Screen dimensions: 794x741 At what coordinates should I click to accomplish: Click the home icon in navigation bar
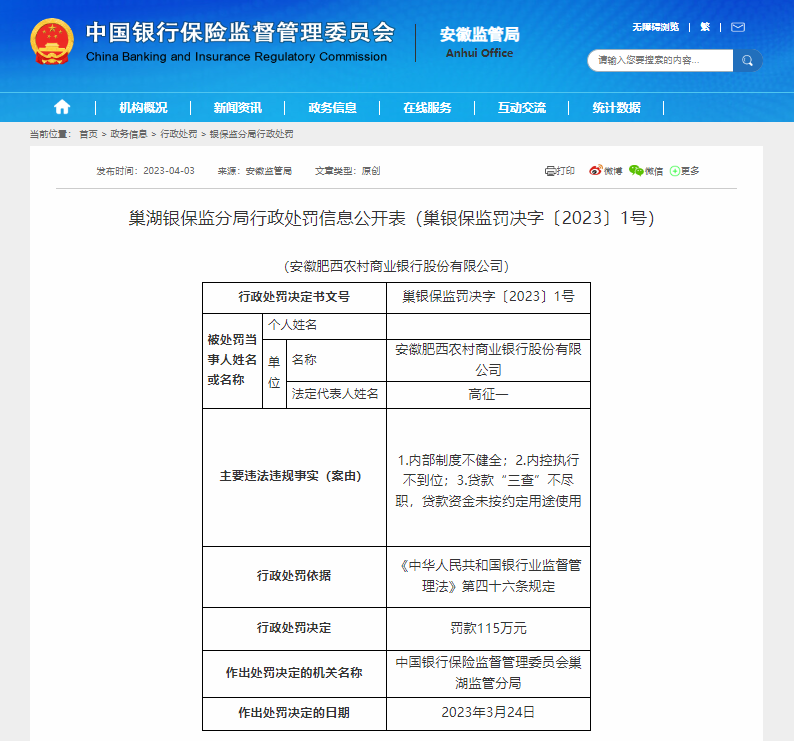point(62,107)
